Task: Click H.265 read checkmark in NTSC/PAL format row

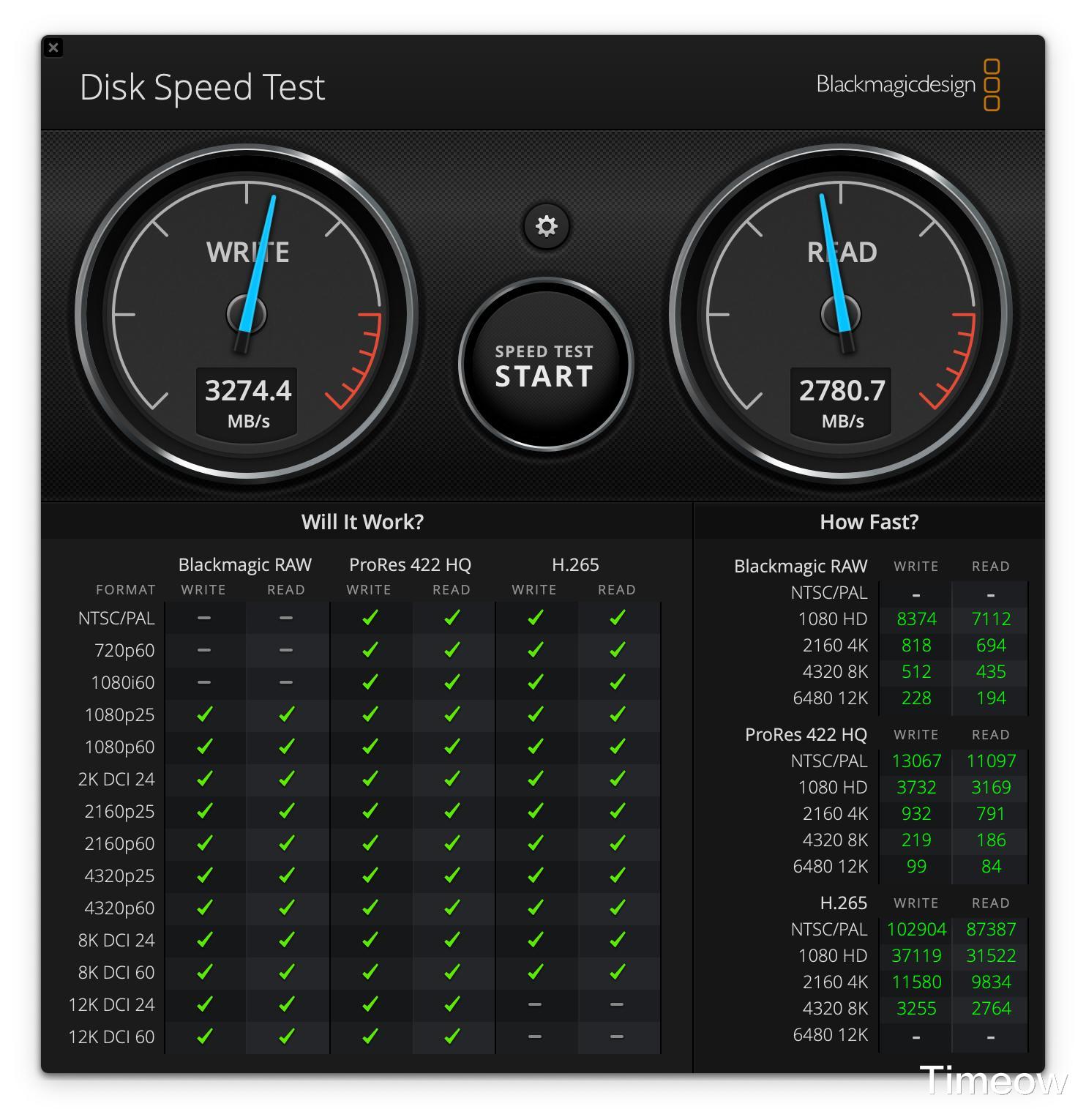Action: 617,618
